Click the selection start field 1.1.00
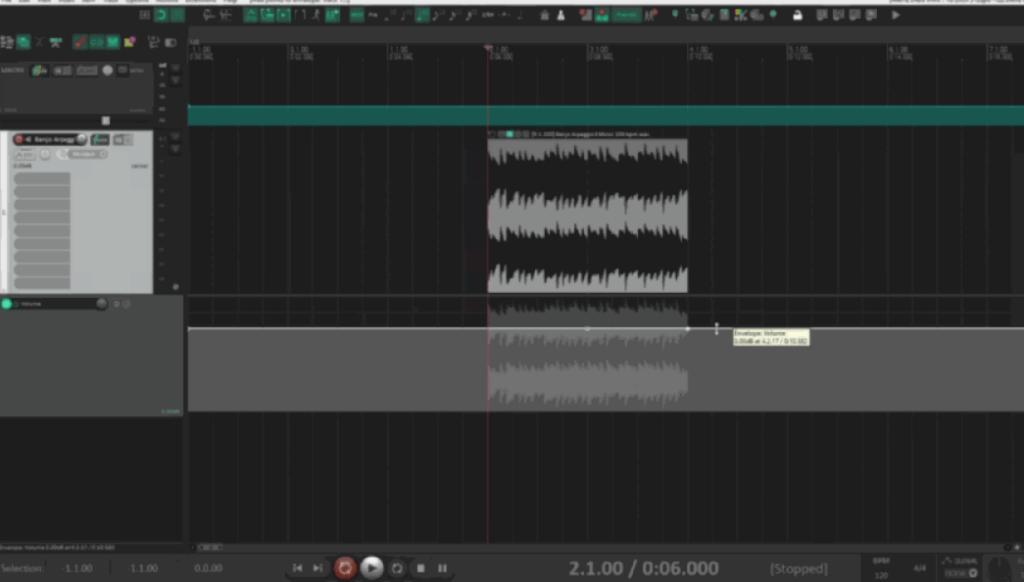 pyautogui.click(x=78, y=568)
